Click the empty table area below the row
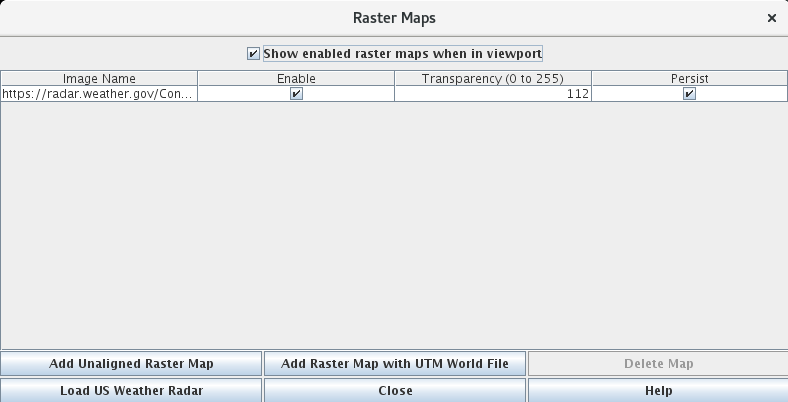The width and height of the screenshot is (788, 402). point(394,220)
